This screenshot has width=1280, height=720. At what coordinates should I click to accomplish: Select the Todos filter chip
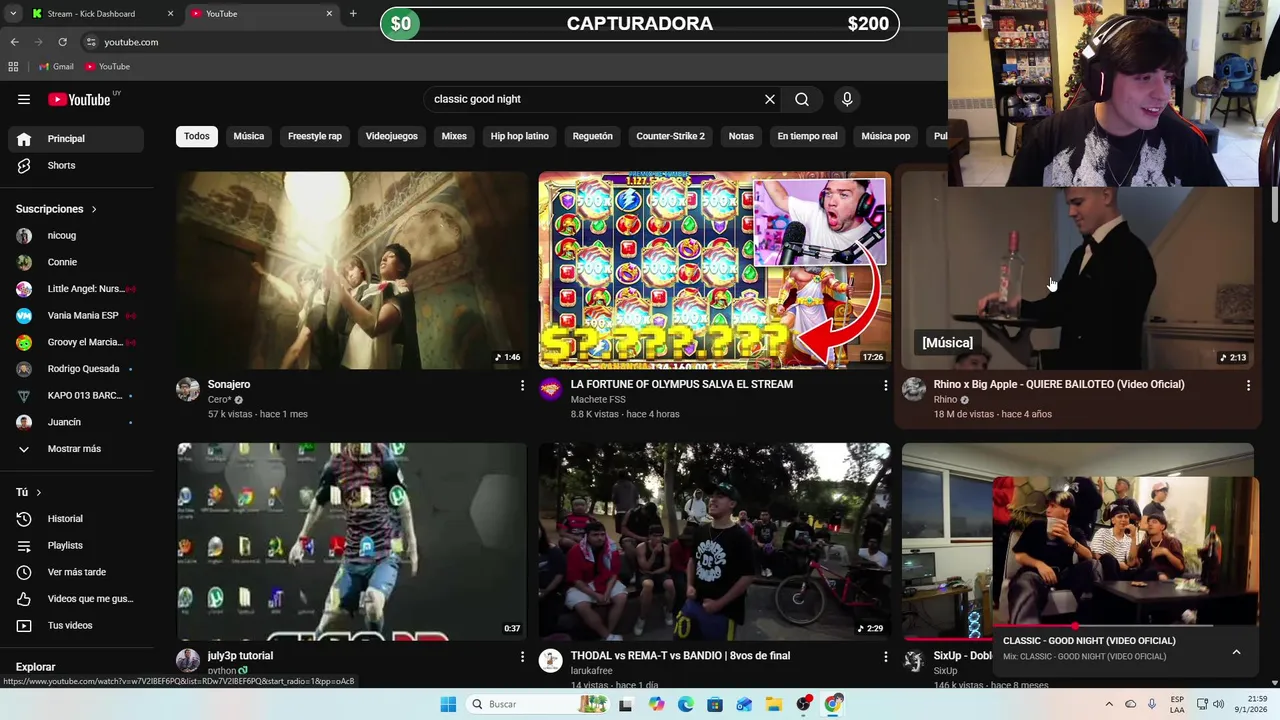point(197,136)
